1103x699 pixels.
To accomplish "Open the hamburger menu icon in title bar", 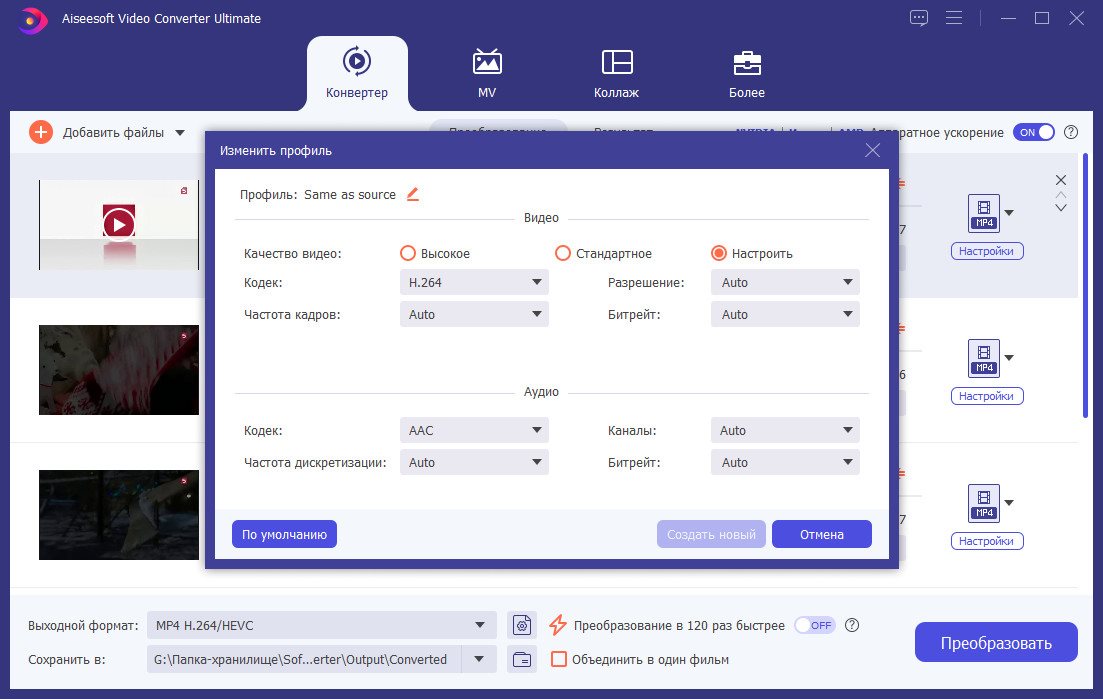I will tap(954, 18).
